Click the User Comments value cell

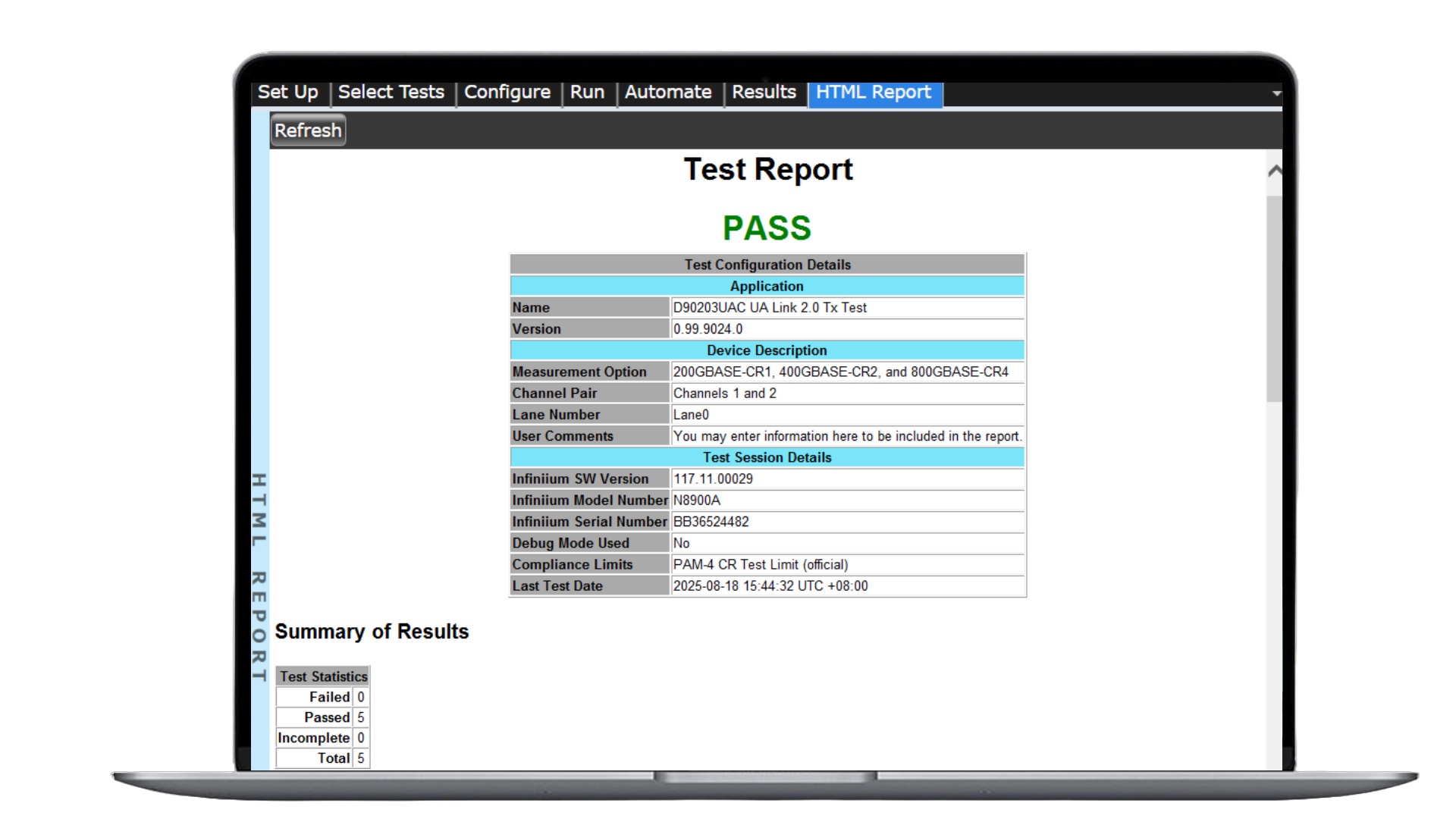[846, 436]
